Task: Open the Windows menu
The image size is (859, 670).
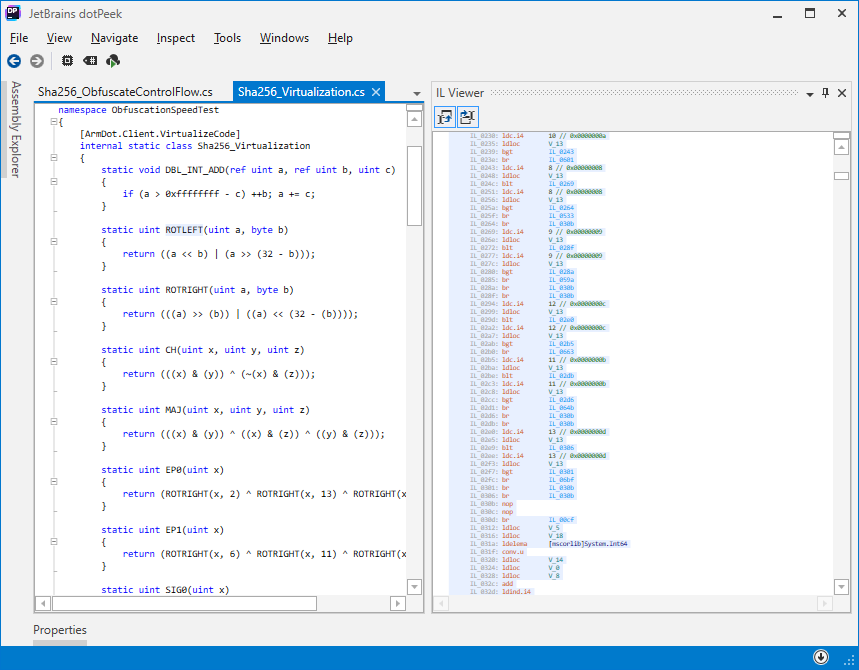Action: pos(284,38)
